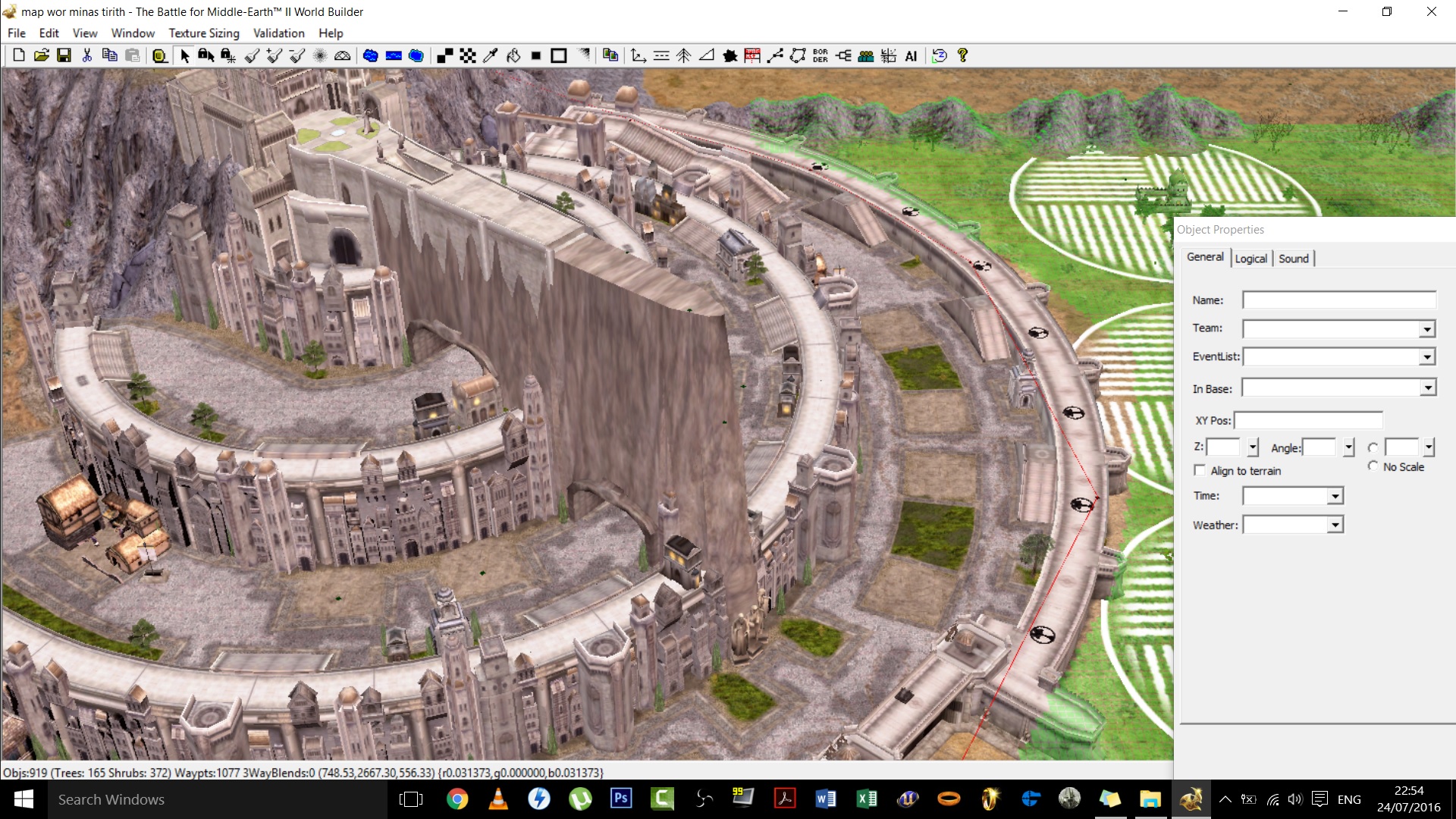1456x819 pixels.
Task: Click the Angle value field
Action: (1319, 447)
